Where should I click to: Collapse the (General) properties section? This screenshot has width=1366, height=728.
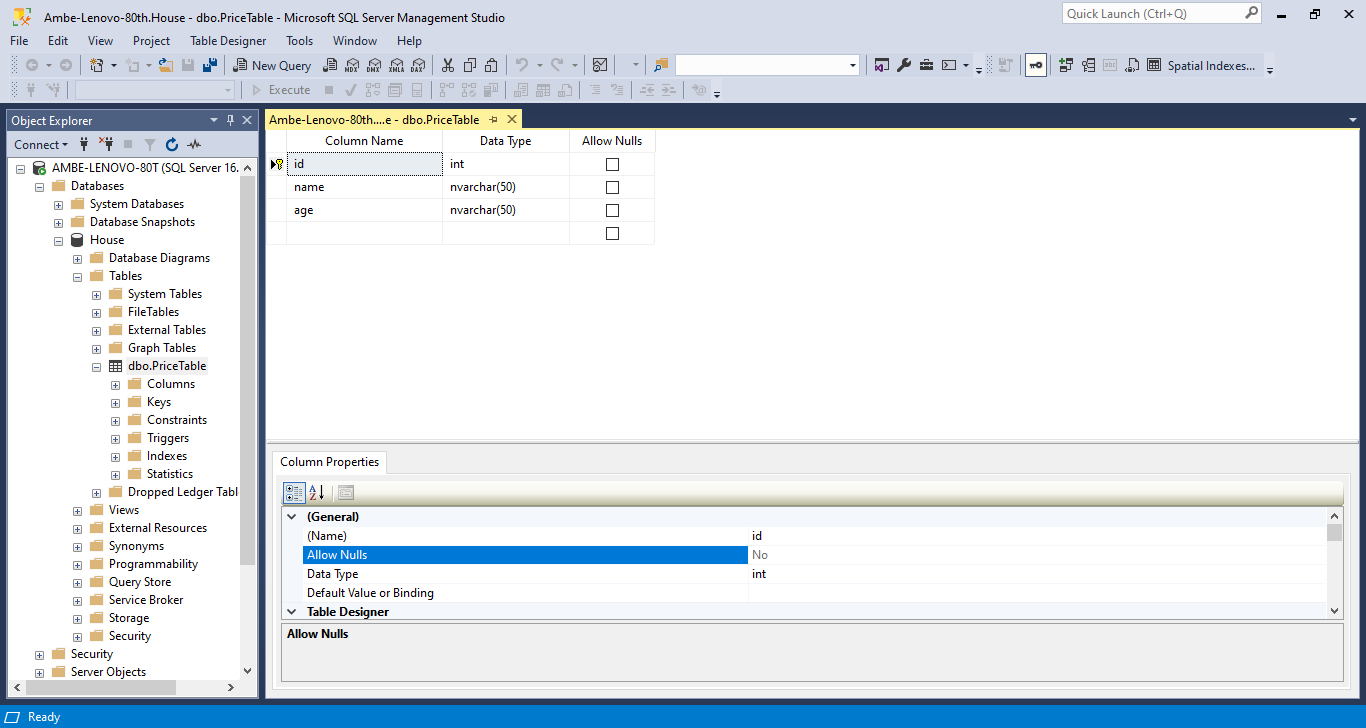(x=292, y=517)
